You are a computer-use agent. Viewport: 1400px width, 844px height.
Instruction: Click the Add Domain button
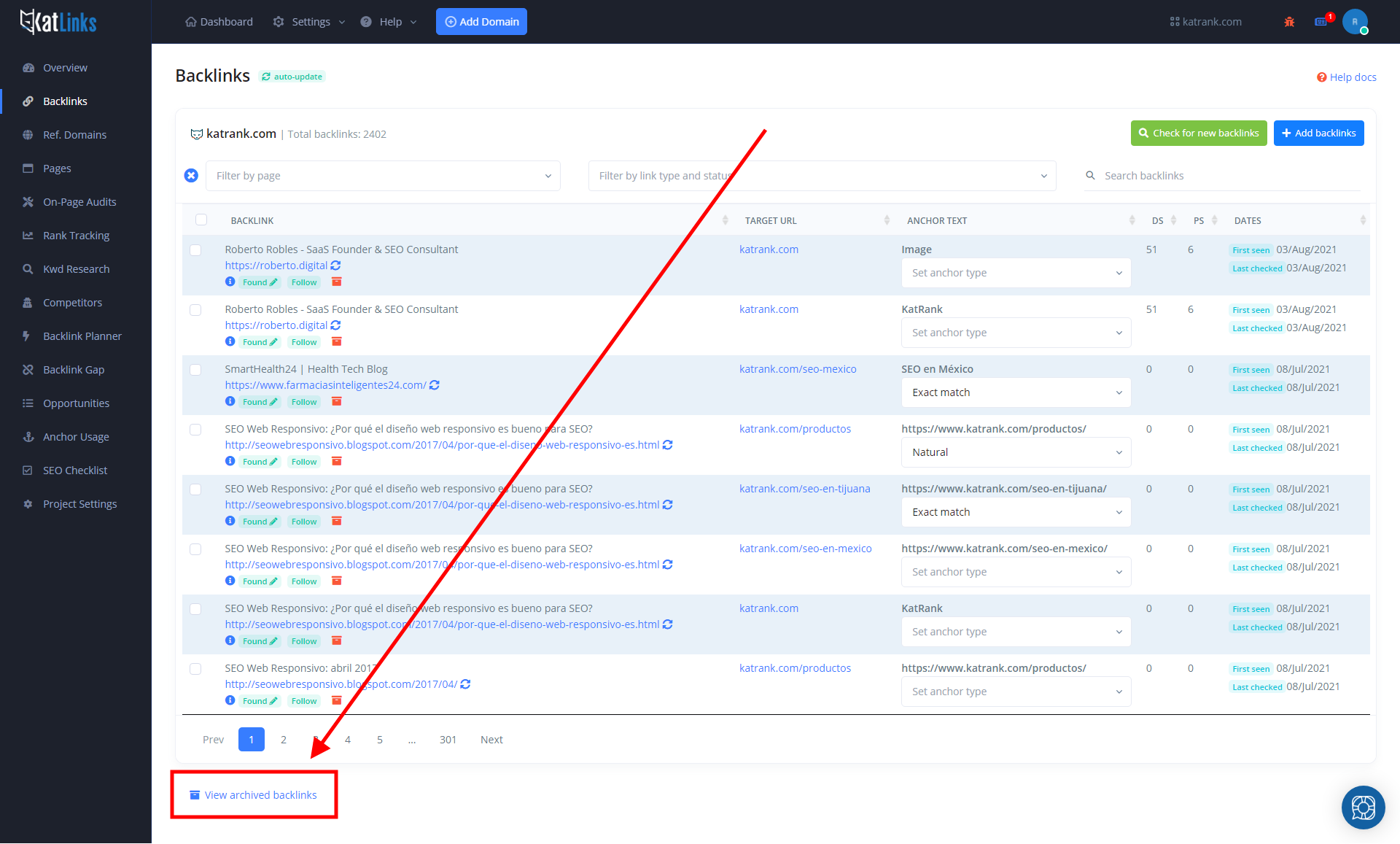coord(481,22)
